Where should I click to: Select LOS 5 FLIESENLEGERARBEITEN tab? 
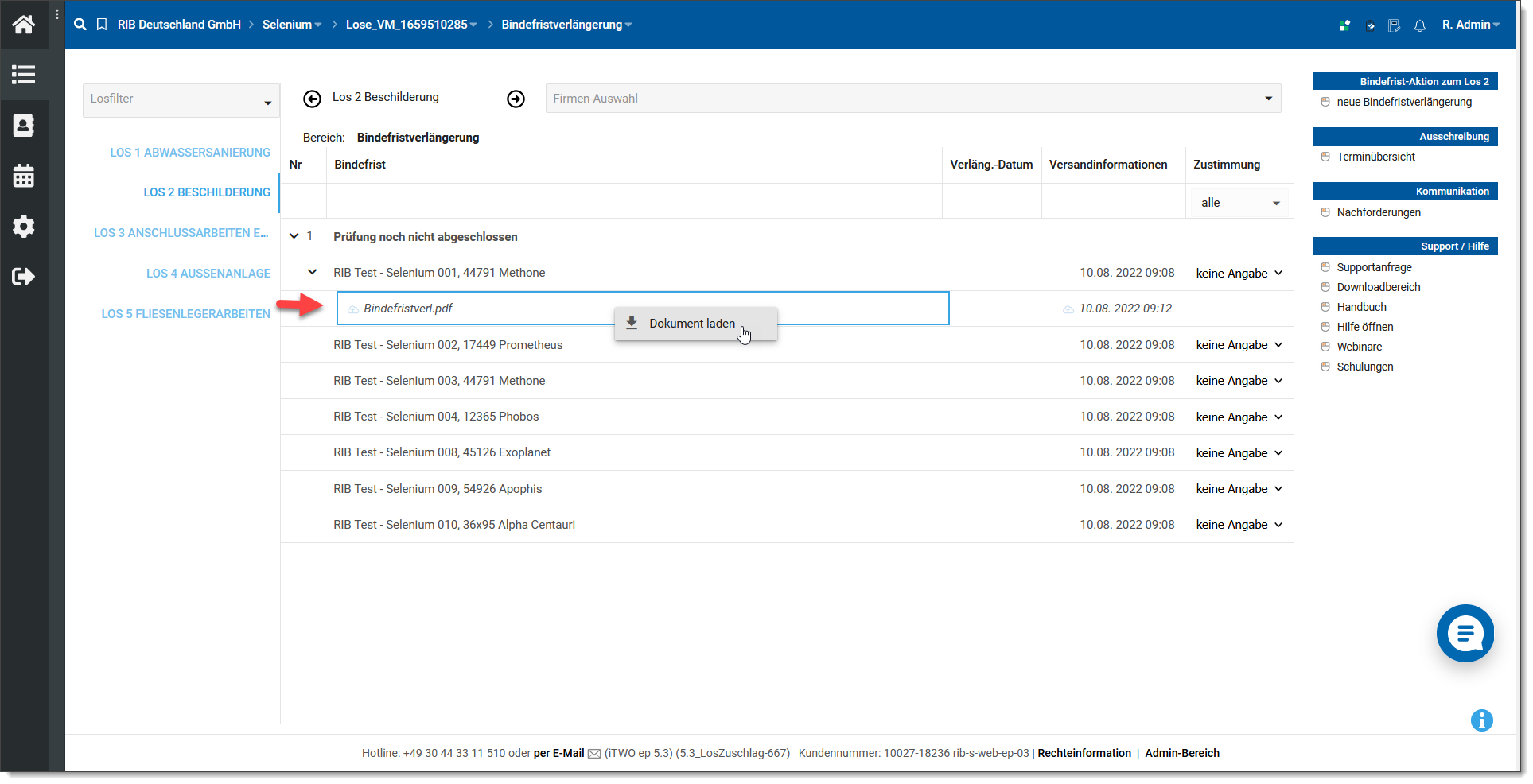pos(186,313)
